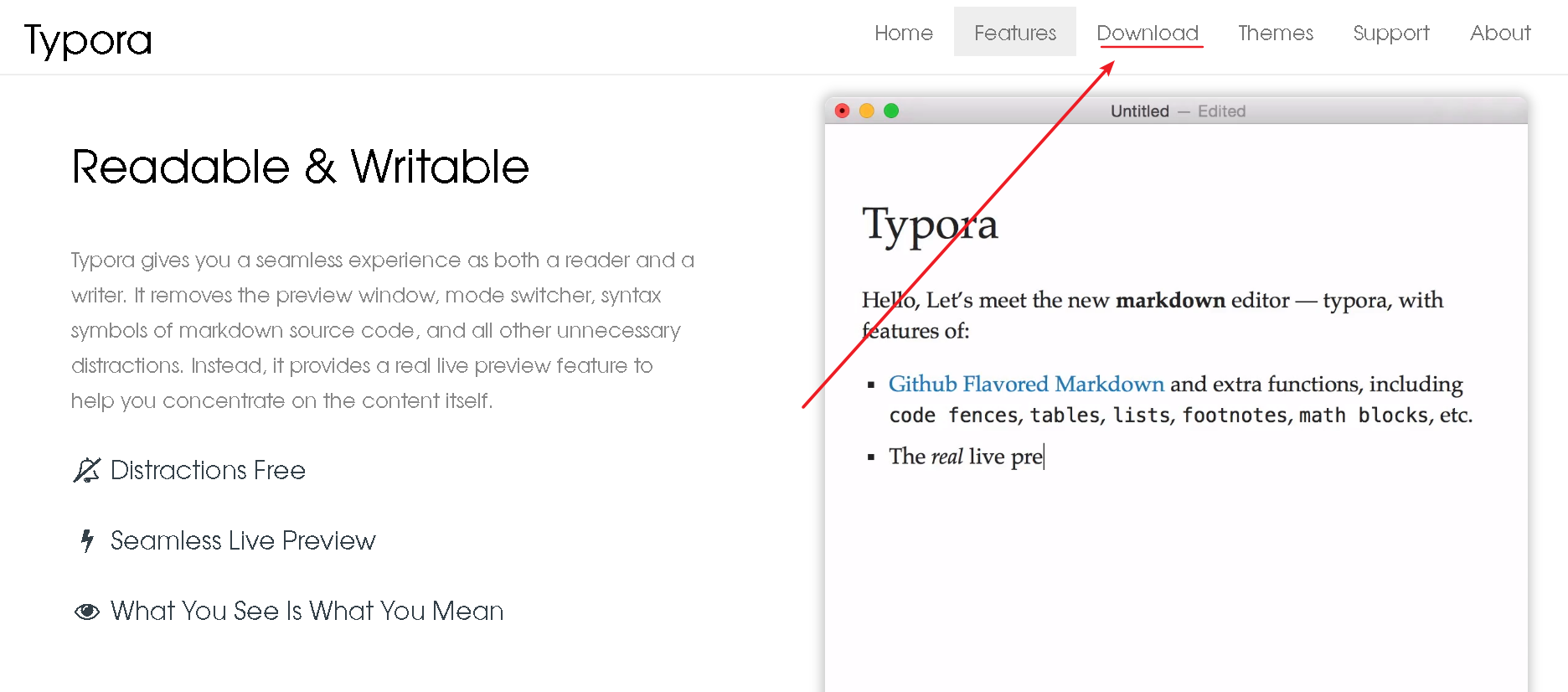Open the Themes nav link
The image size is (1568, 692).
tap(1275, 33)
